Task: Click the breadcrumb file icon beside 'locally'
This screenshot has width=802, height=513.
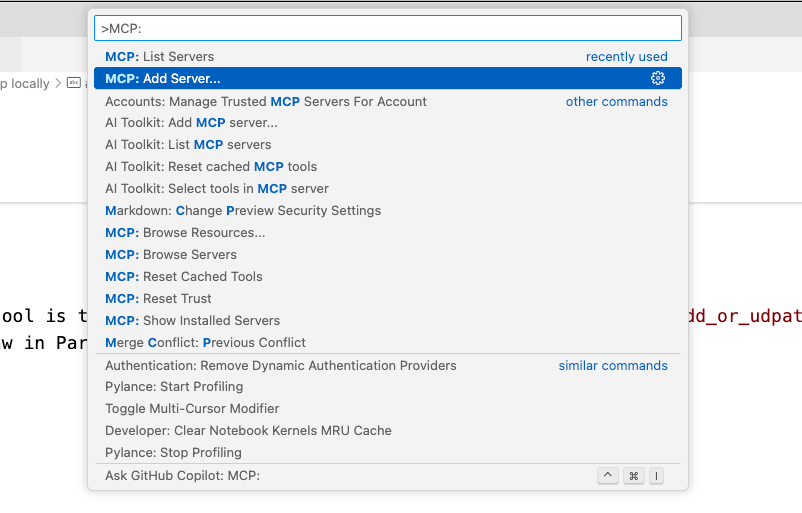Action: pyautogui.click(x=74, y=83)
